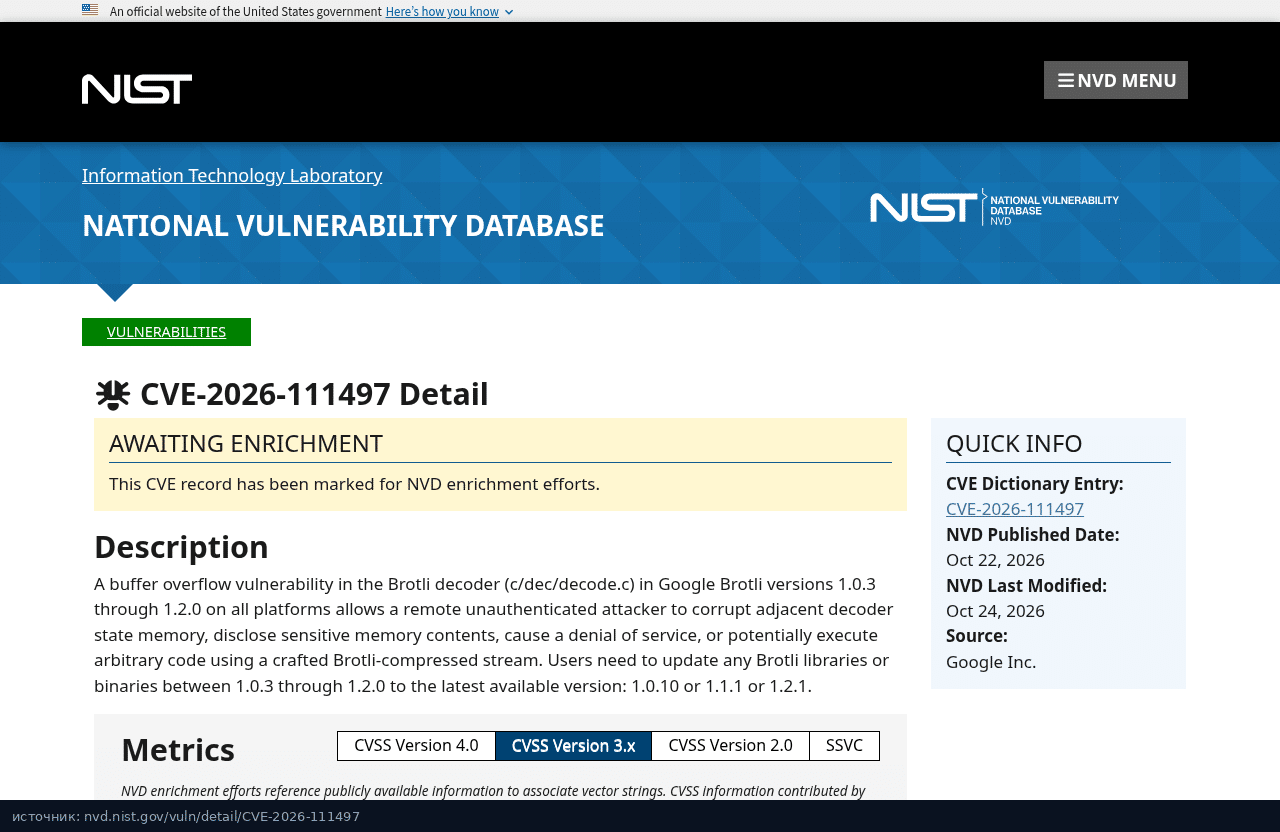
Task: Click the US flag icon in the banner
Action: click(x=90, y=10)
